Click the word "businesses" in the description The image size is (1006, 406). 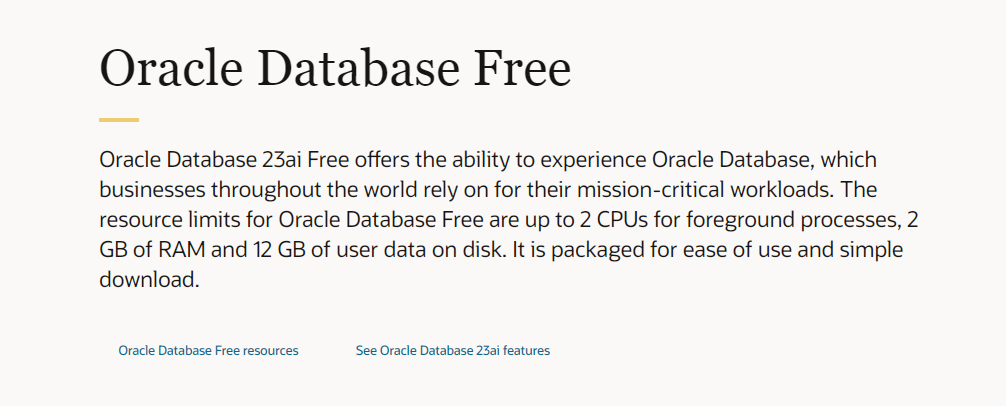147,190
